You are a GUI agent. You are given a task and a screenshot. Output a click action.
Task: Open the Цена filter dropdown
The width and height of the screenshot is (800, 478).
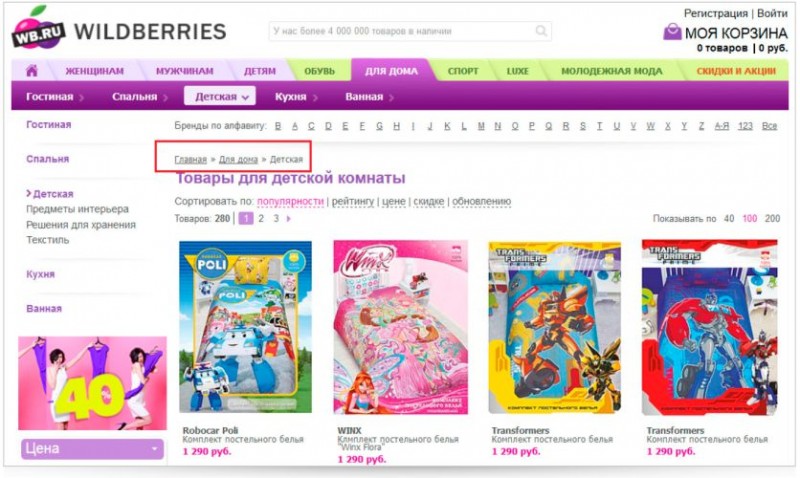click(92, 449)
